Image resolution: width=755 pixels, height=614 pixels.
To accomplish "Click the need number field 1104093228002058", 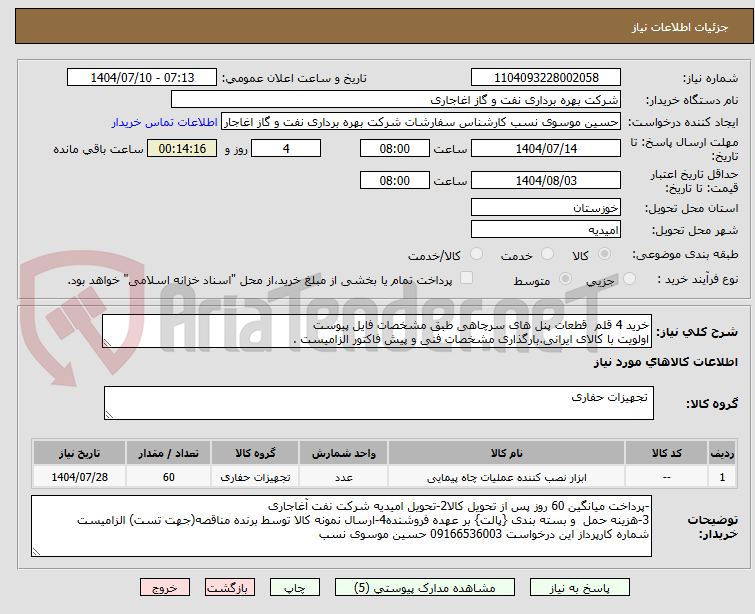I will (546, 78).
